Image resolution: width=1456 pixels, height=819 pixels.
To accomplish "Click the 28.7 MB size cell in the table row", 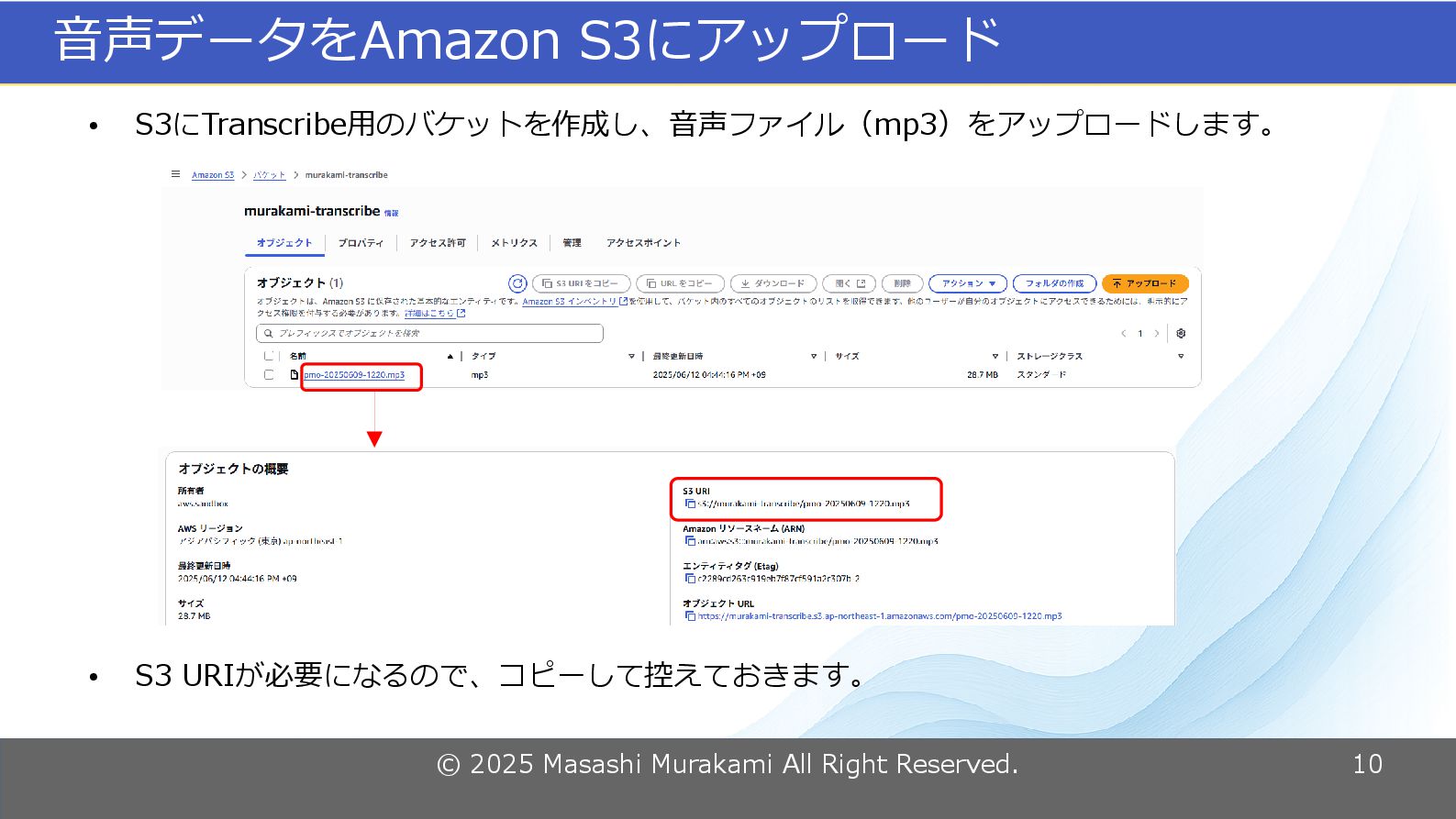I will click(983, 374).
